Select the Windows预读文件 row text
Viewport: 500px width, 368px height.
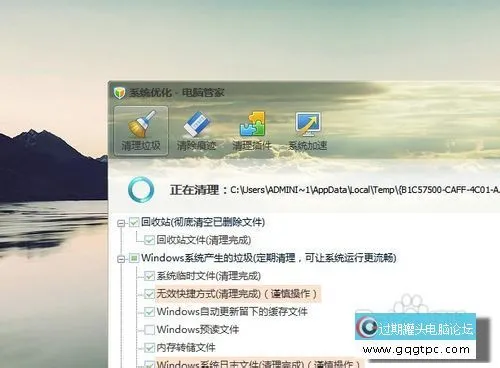tap(198, 330)
